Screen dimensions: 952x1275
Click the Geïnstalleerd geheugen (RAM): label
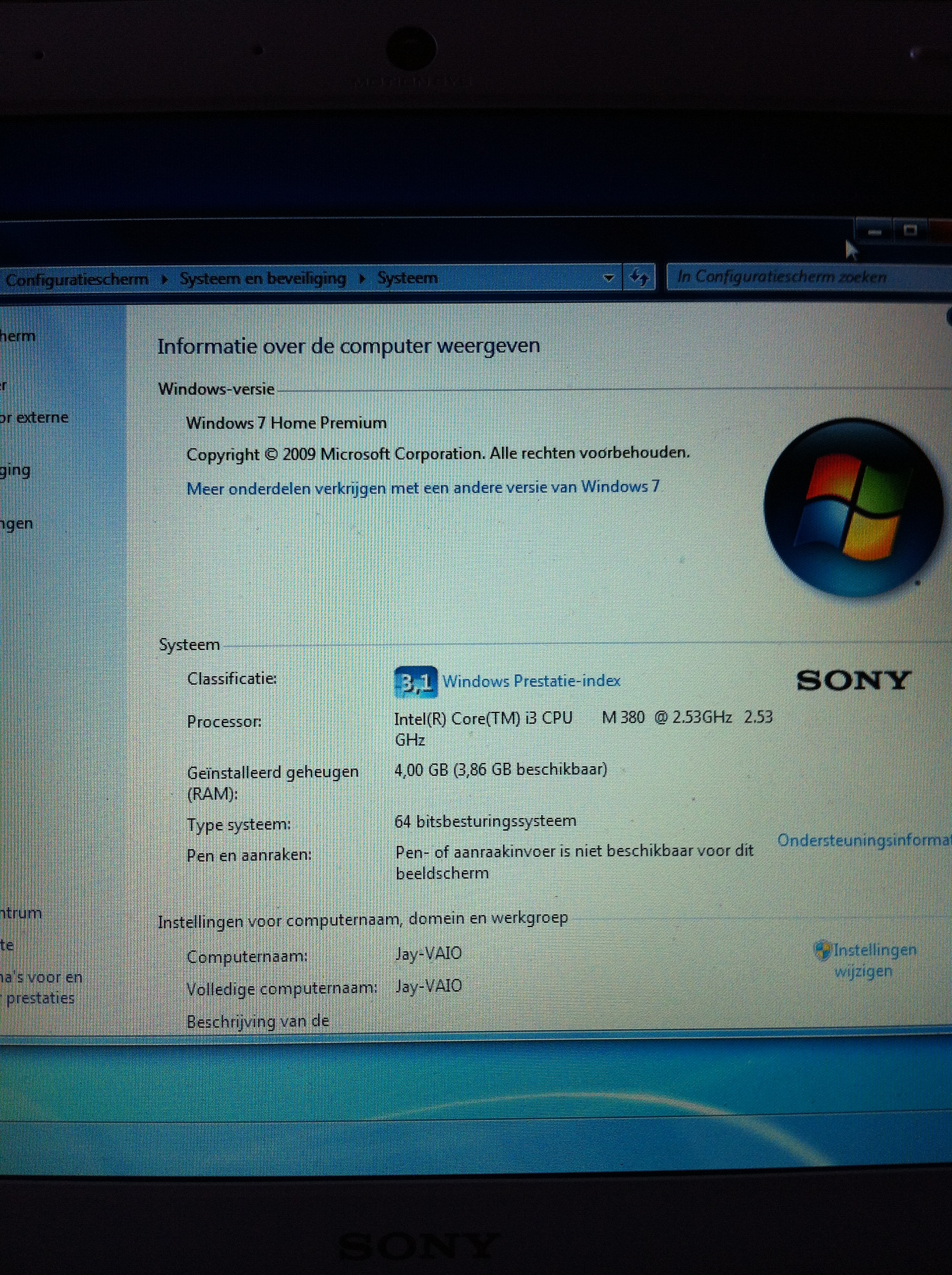point(272,783)
